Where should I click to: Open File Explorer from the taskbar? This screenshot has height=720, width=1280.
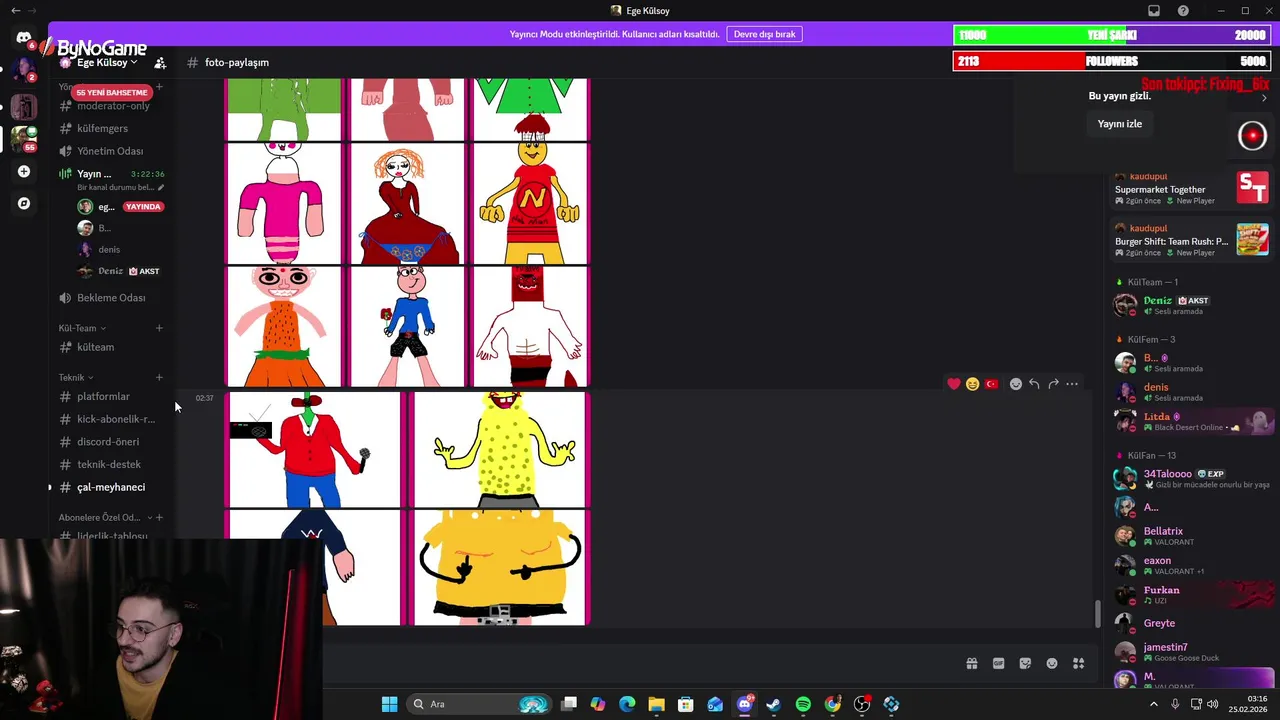[656, 704]
